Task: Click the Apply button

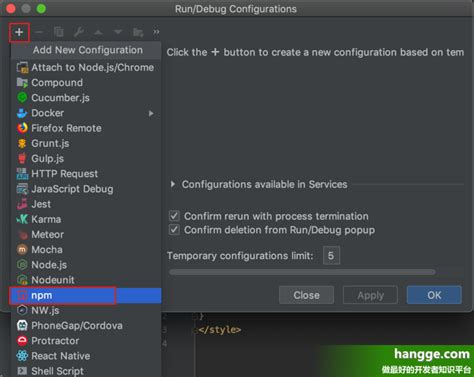Action: [370, 295]
